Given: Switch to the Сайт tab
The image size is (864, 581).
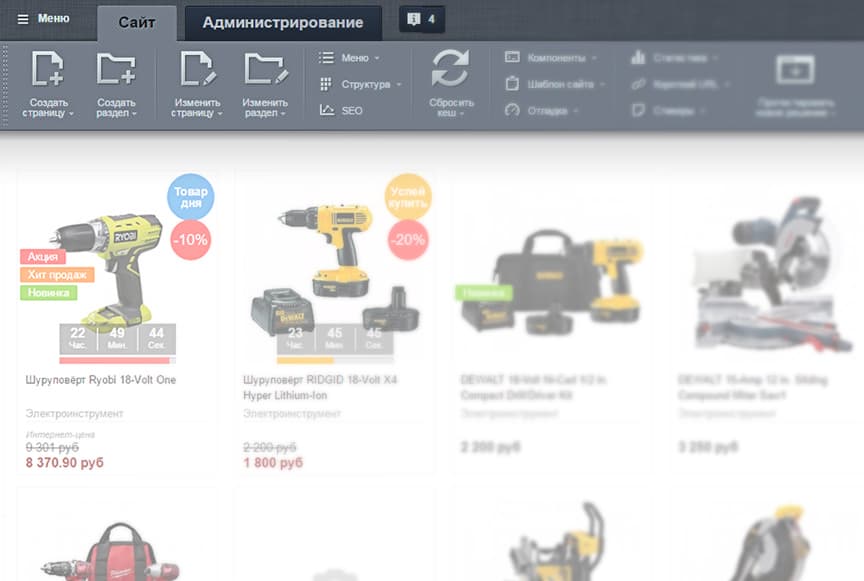Looking at the screenshot, I should (137, 23).
